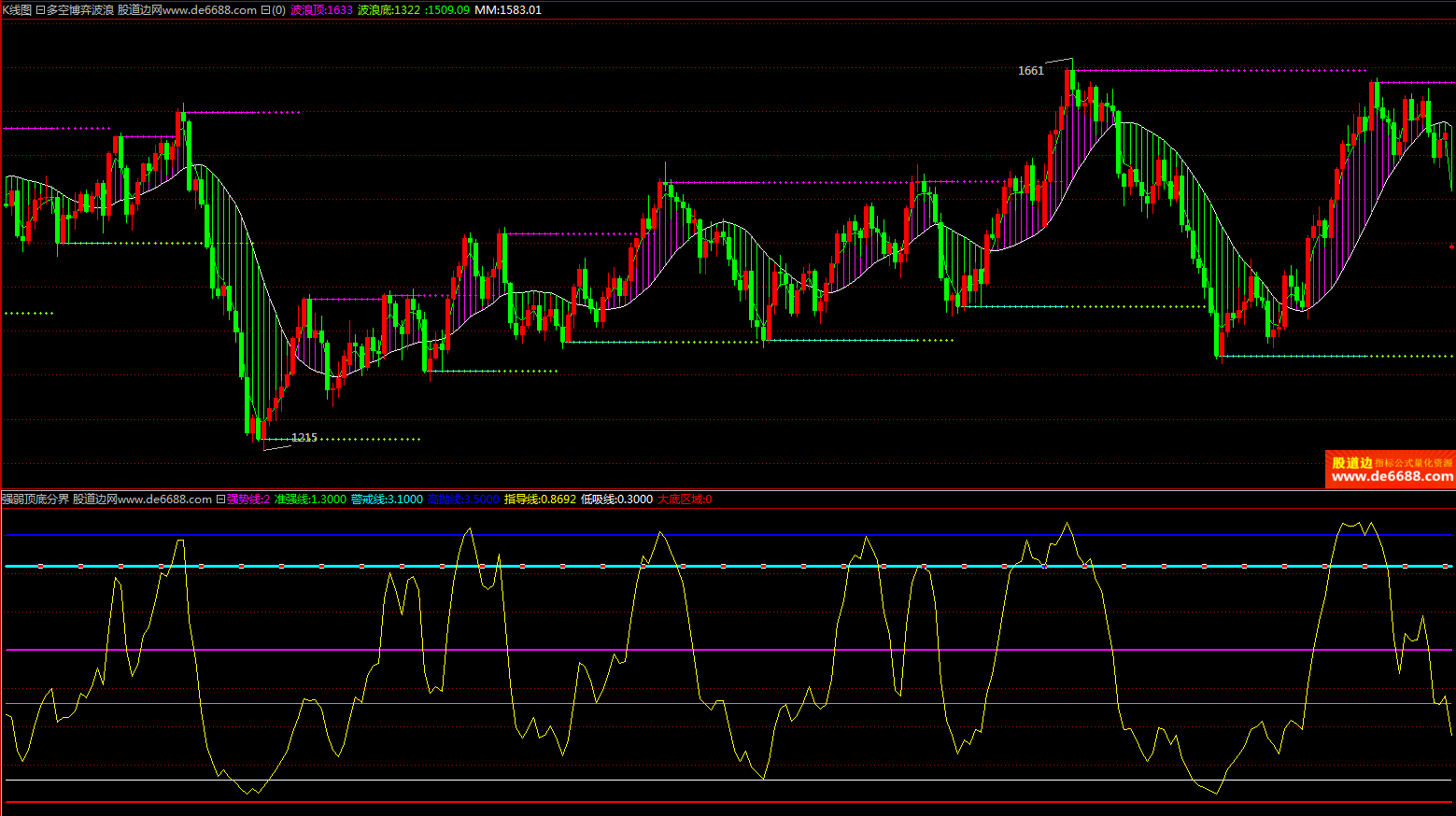Viewport: 1456px width, 816px height.
Task: Click the 波浪顶:1633 readout
Action: coord(321,10)
